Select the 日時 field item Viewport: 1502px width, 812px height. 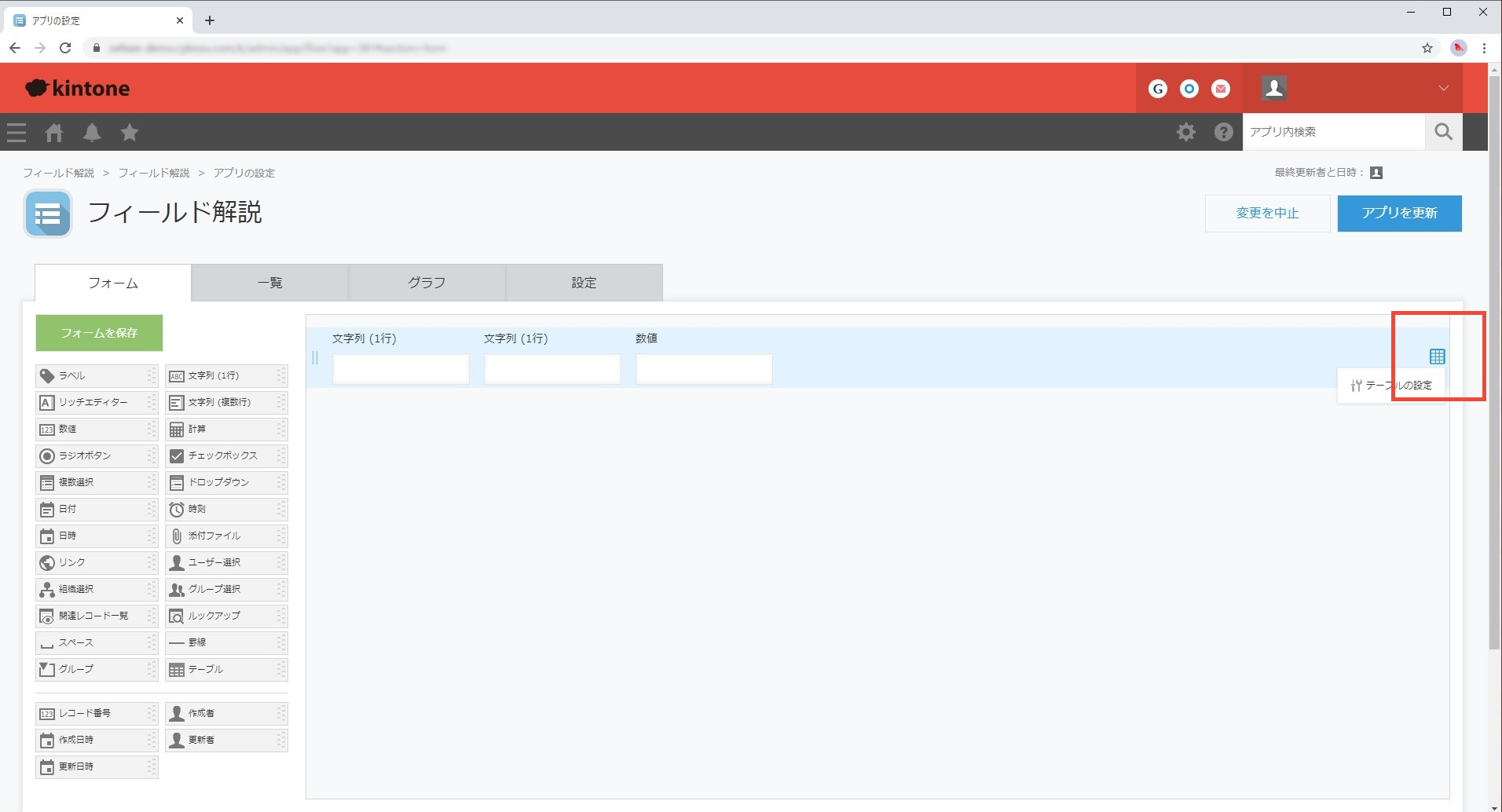point(97,536)
